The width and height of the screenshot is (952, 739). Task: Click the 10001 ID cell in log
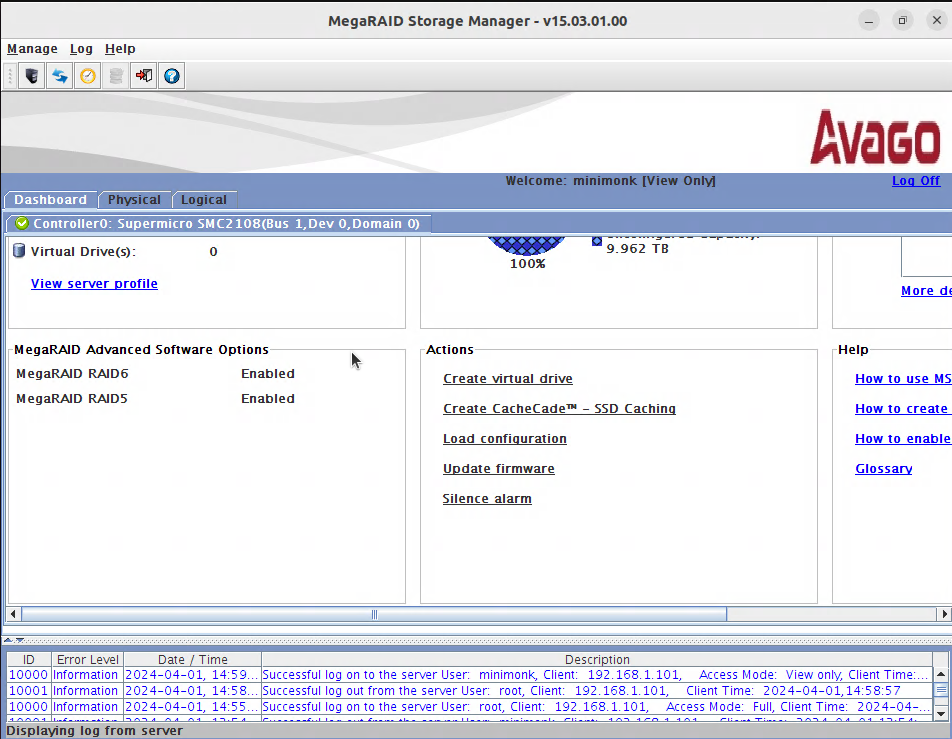click(29, 690)
